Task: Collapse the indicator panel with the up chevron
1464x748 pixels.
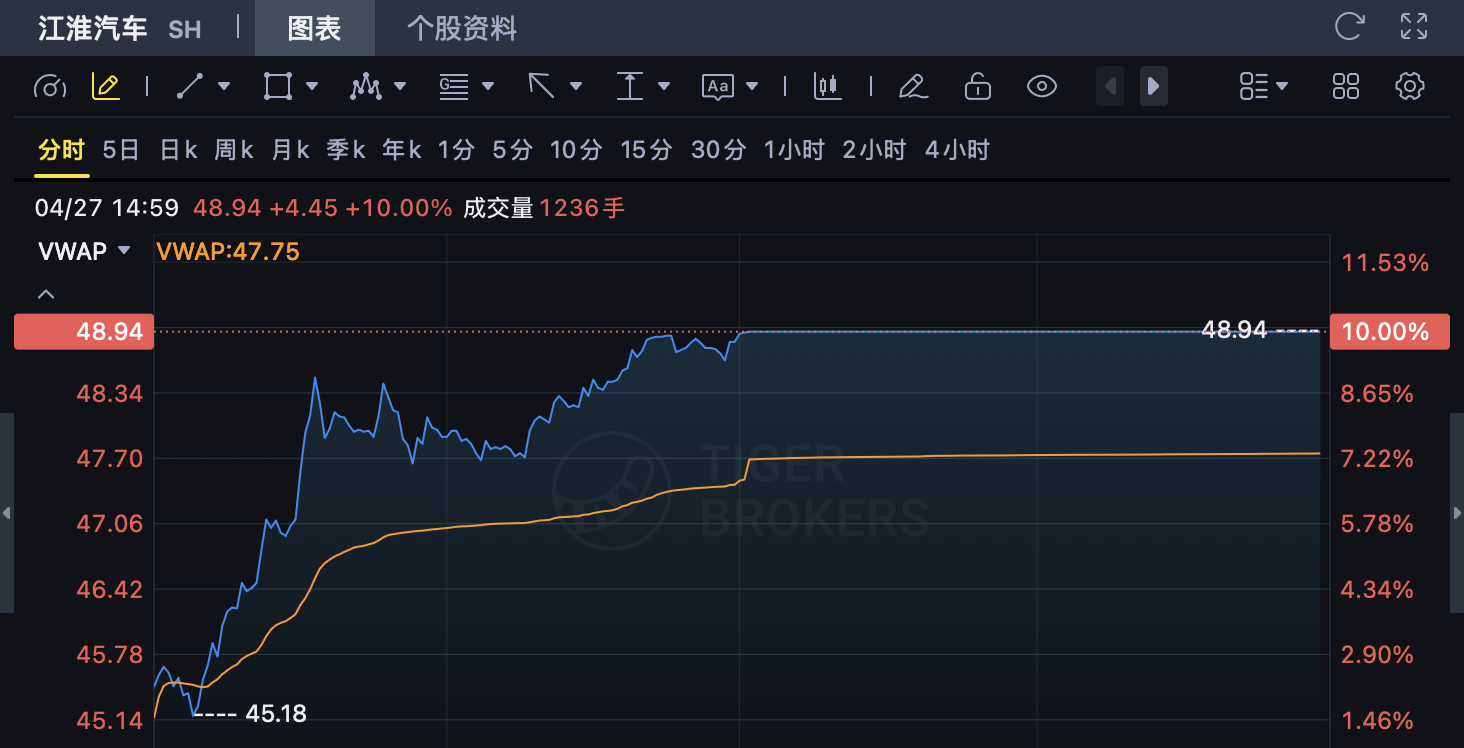Action: [46, 294]
